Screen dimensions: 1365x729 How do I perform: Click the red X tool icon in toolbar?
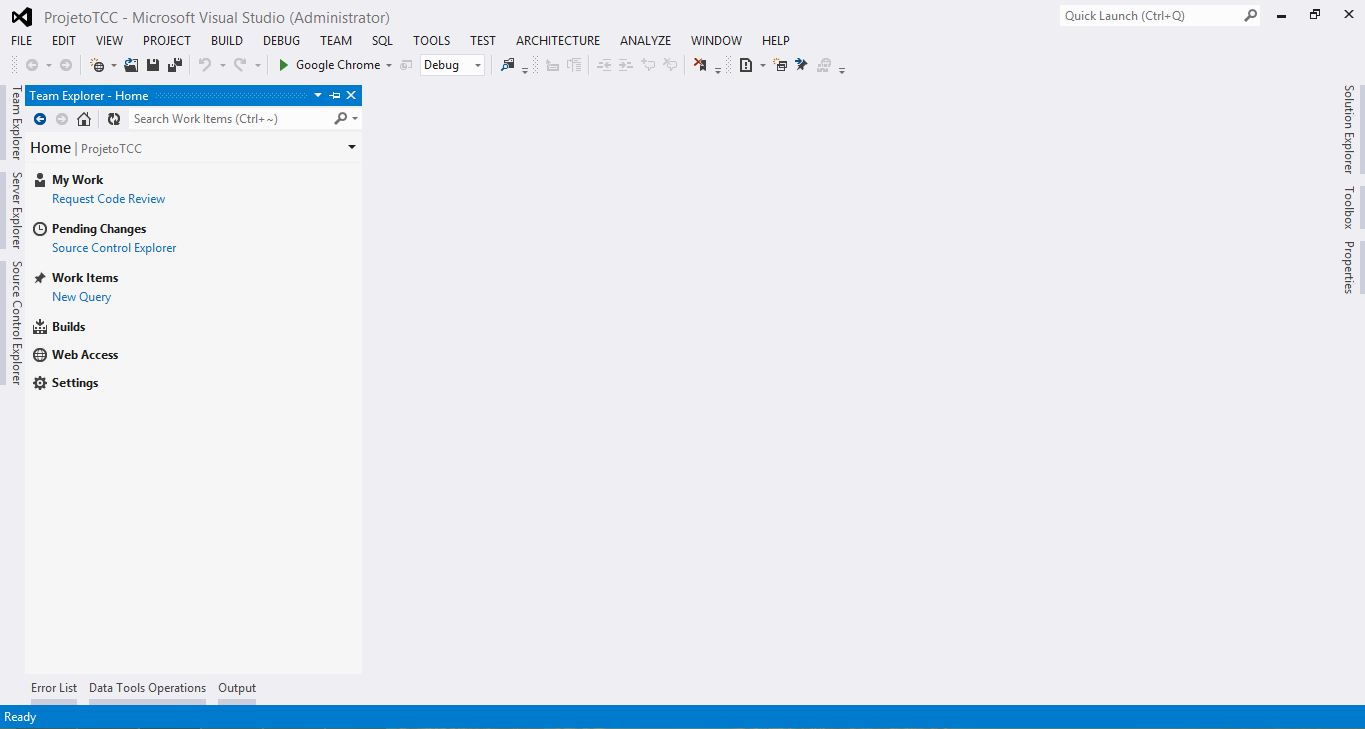tap(700, 65)
